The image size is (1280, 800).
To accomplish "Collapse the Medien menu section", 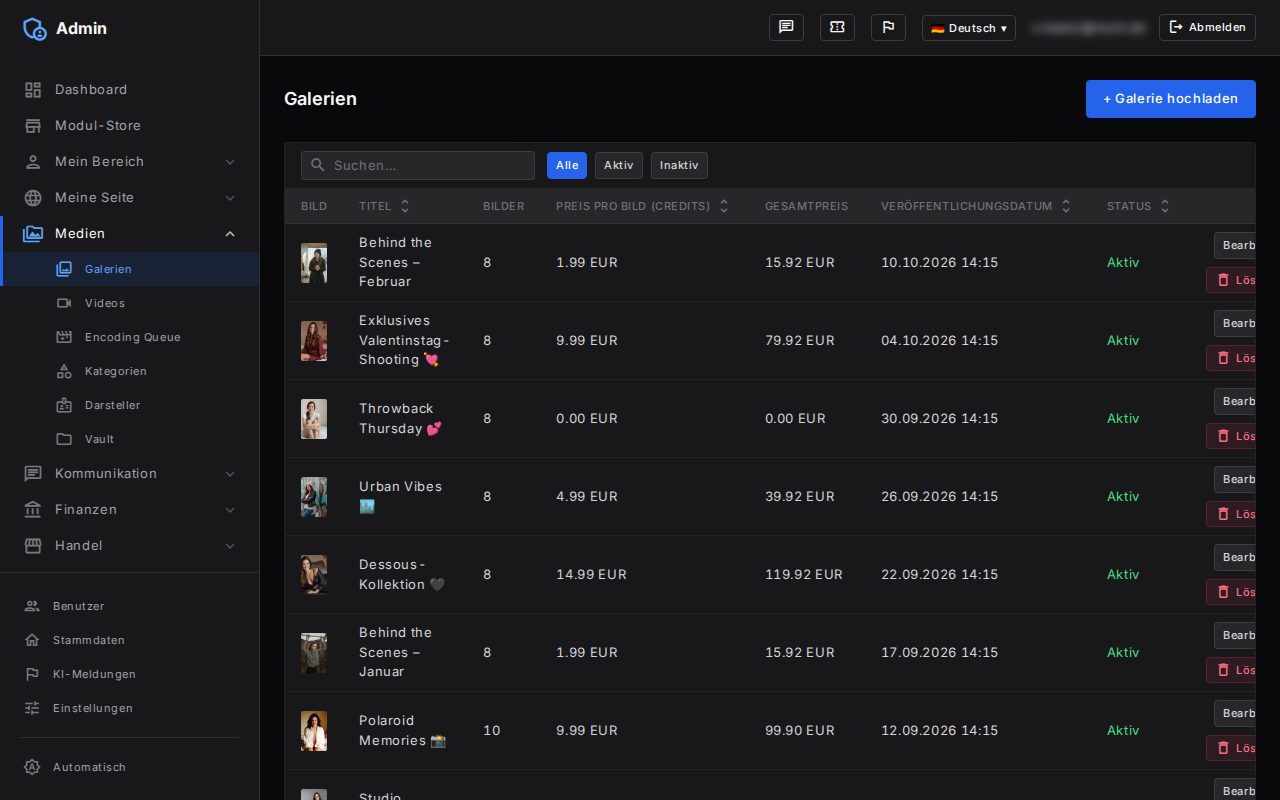I will (x=130, y=234).
